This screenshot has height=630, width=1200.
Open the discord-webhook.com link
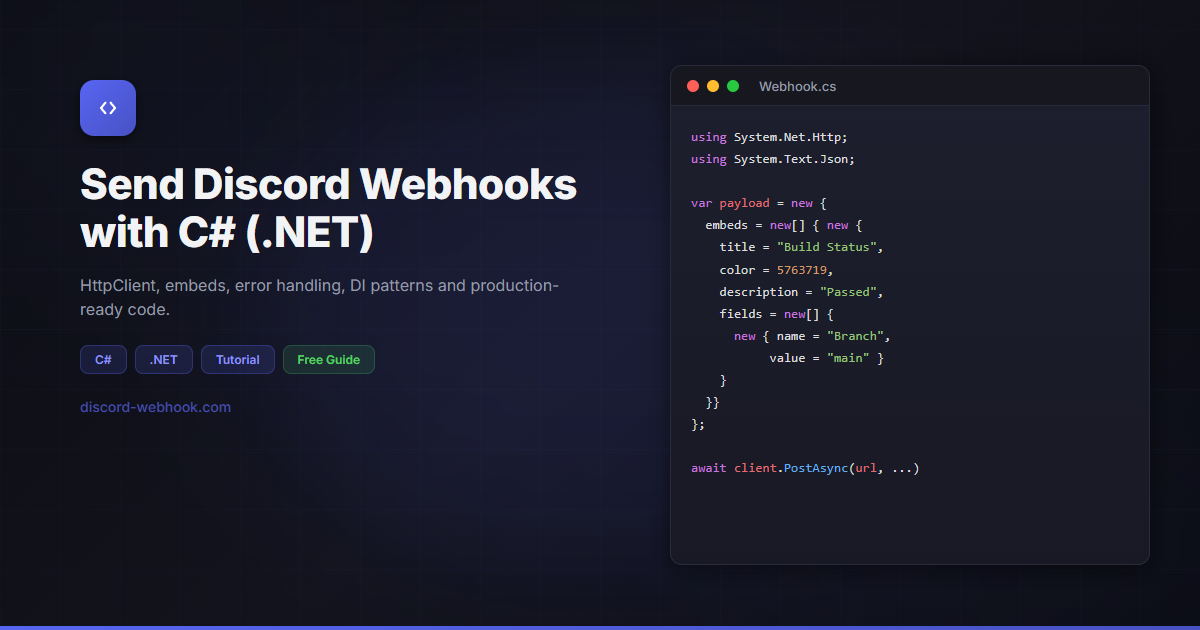coord(155,407)
